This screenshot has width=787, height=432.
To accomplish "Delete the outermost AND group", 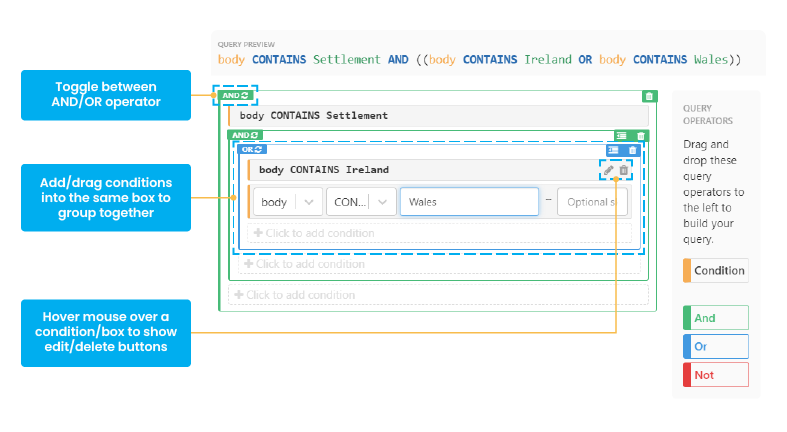I will coord(649,96).
